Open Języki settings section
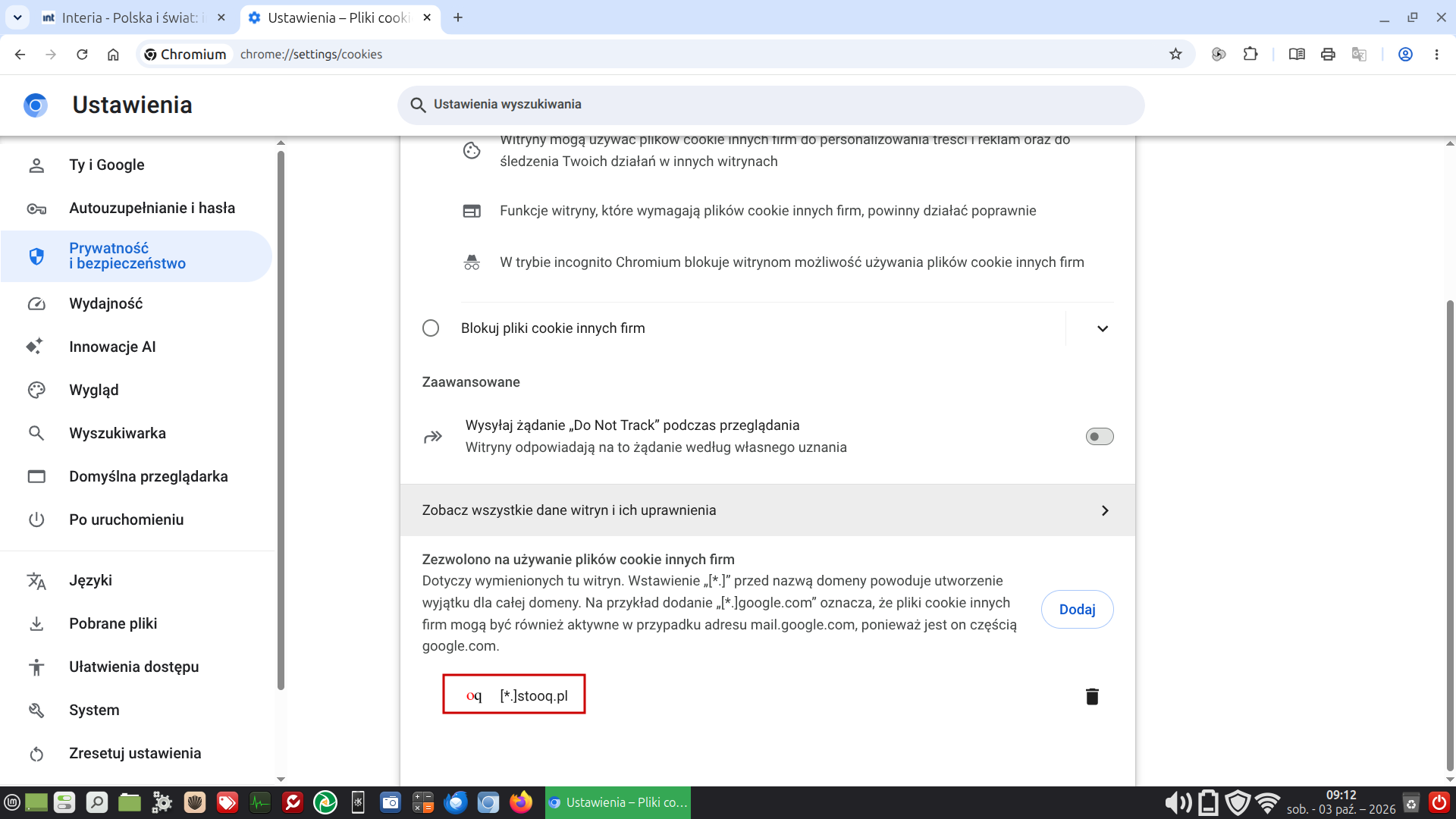The height and width of the screenshot is (819, 1456). coord(136,581)
